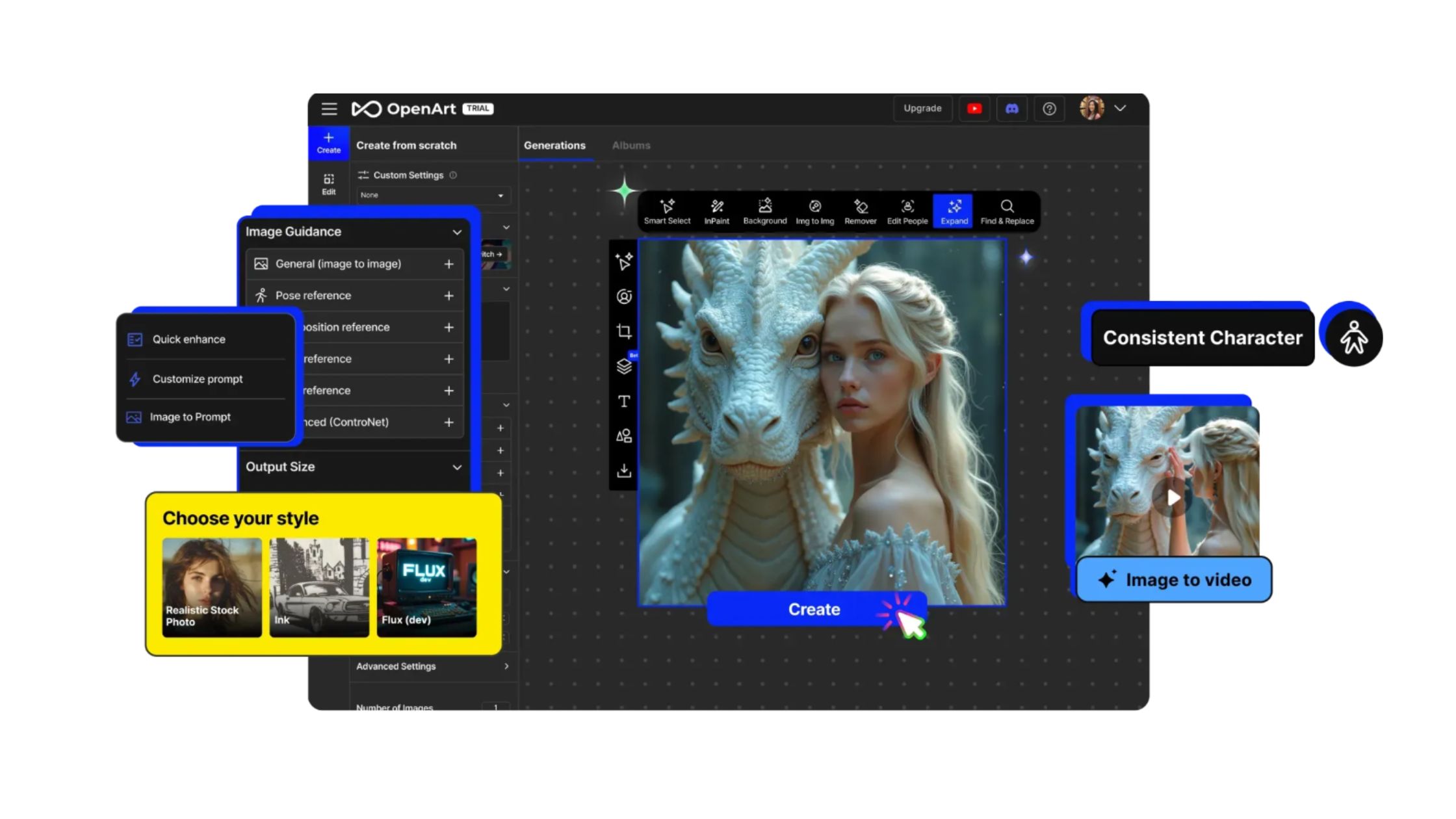Select the text tool in vertical toolbar
The image size is (1456, 819).
(624, 401)
